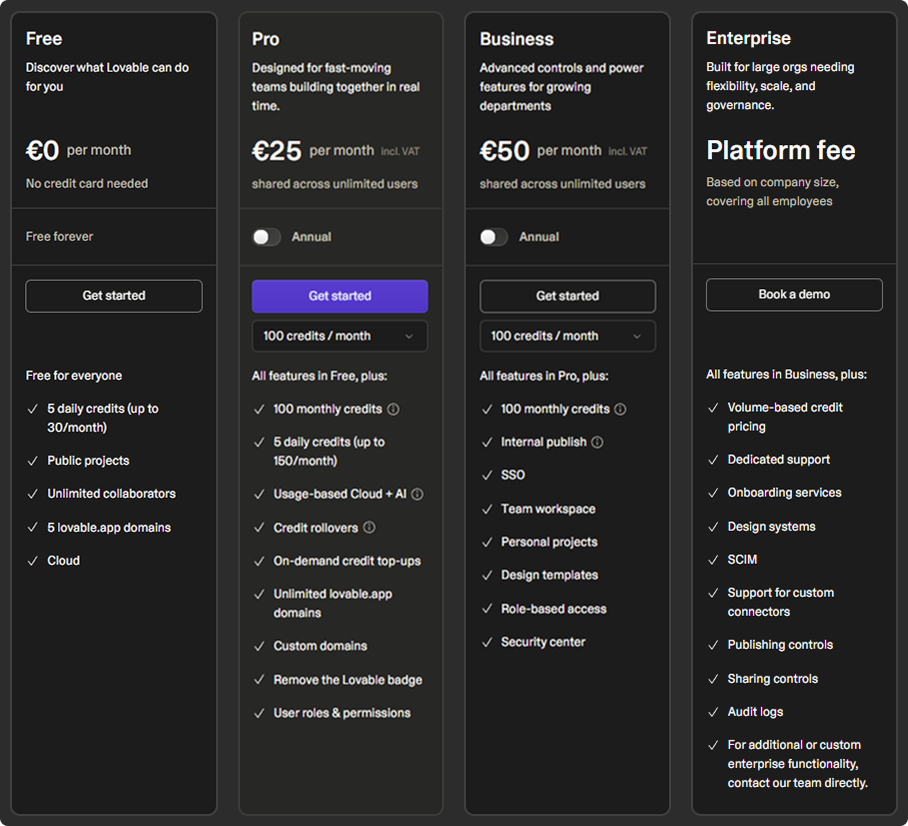Click 'Design systems' feature
The image size is (908, 826).
point(771,527)
